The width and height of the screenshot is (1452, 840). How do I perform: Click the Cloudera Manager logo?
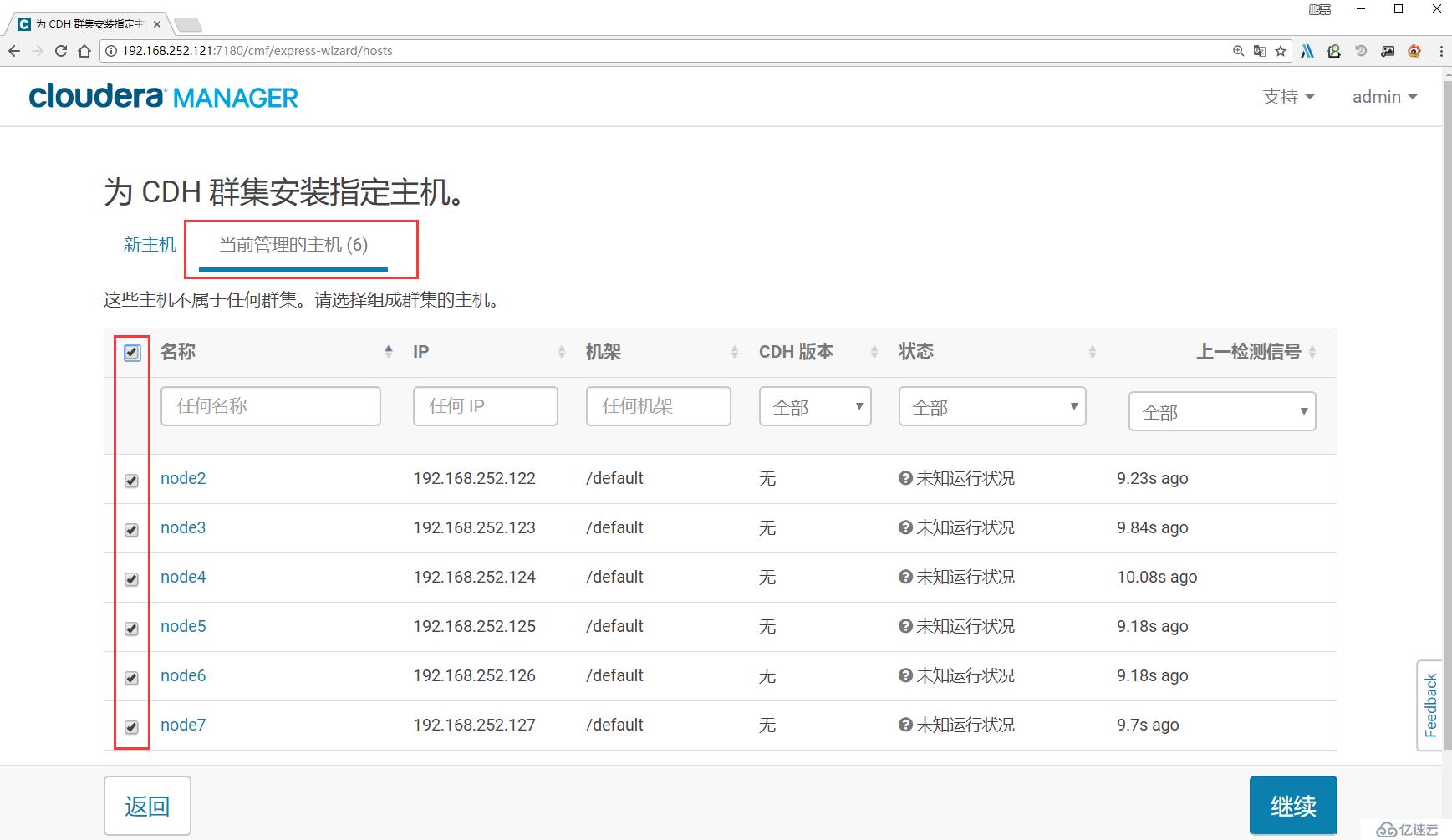[x=164, y=97]
